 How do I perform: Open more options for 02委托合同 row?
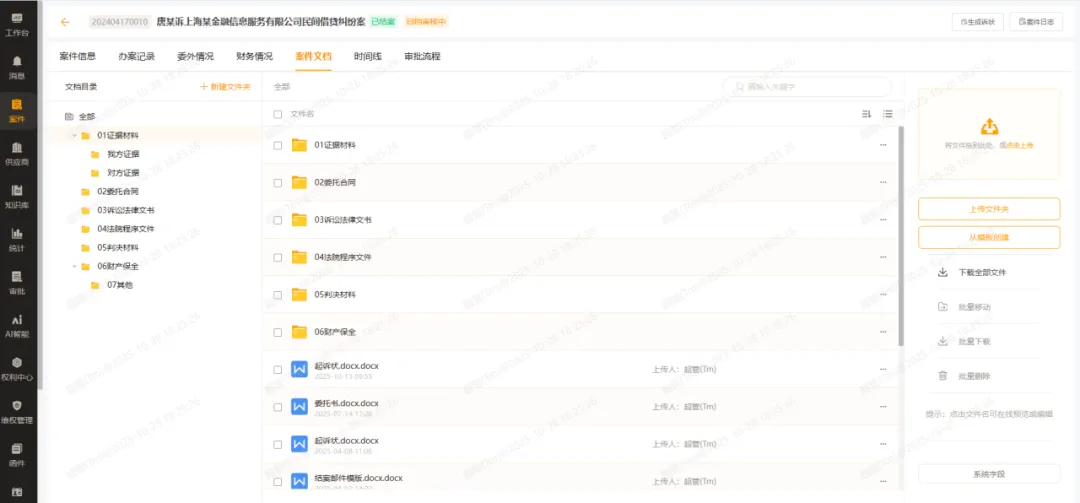[x=883, y=183]
